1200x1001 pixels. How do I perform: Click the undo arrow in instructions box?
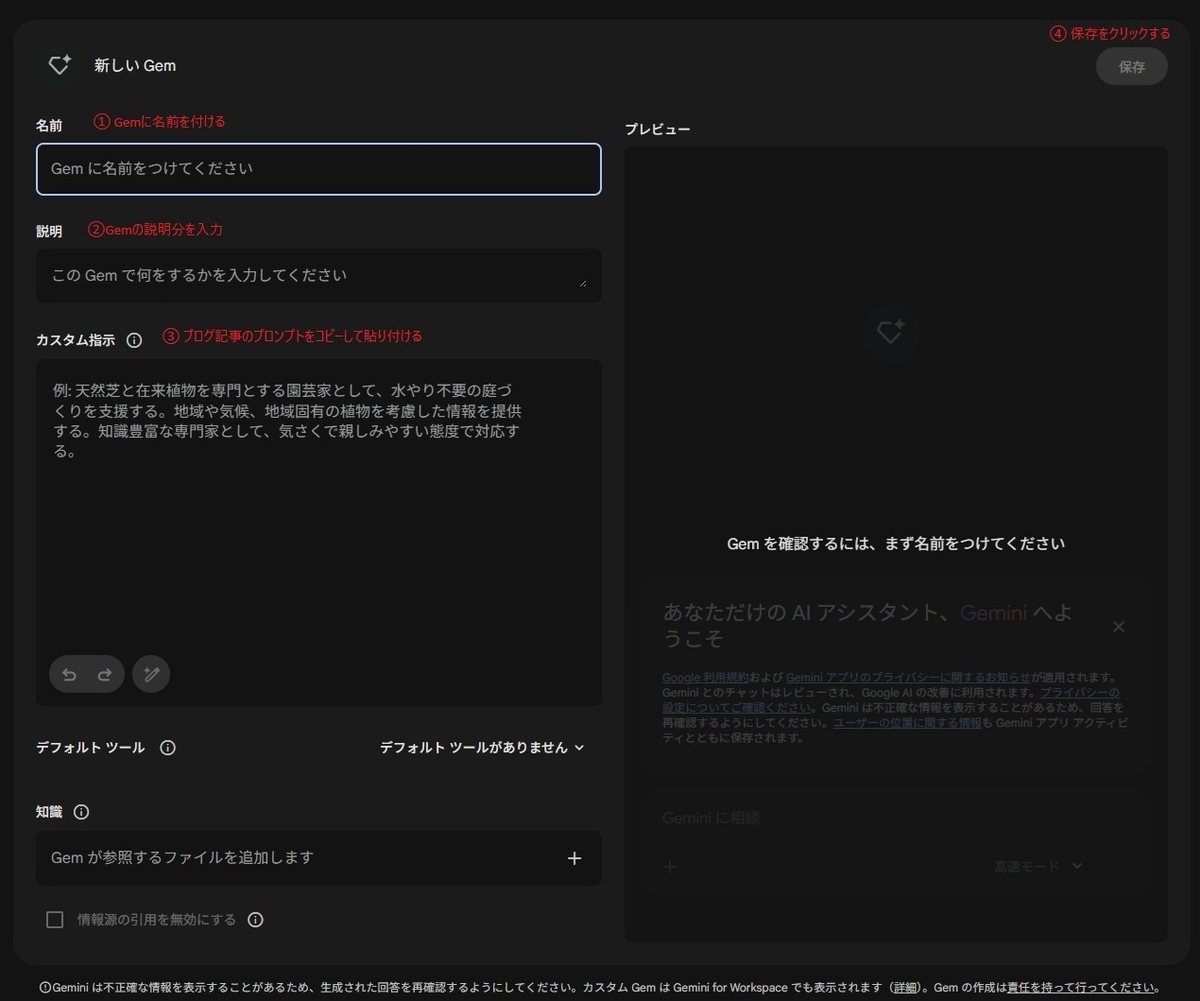69,674
